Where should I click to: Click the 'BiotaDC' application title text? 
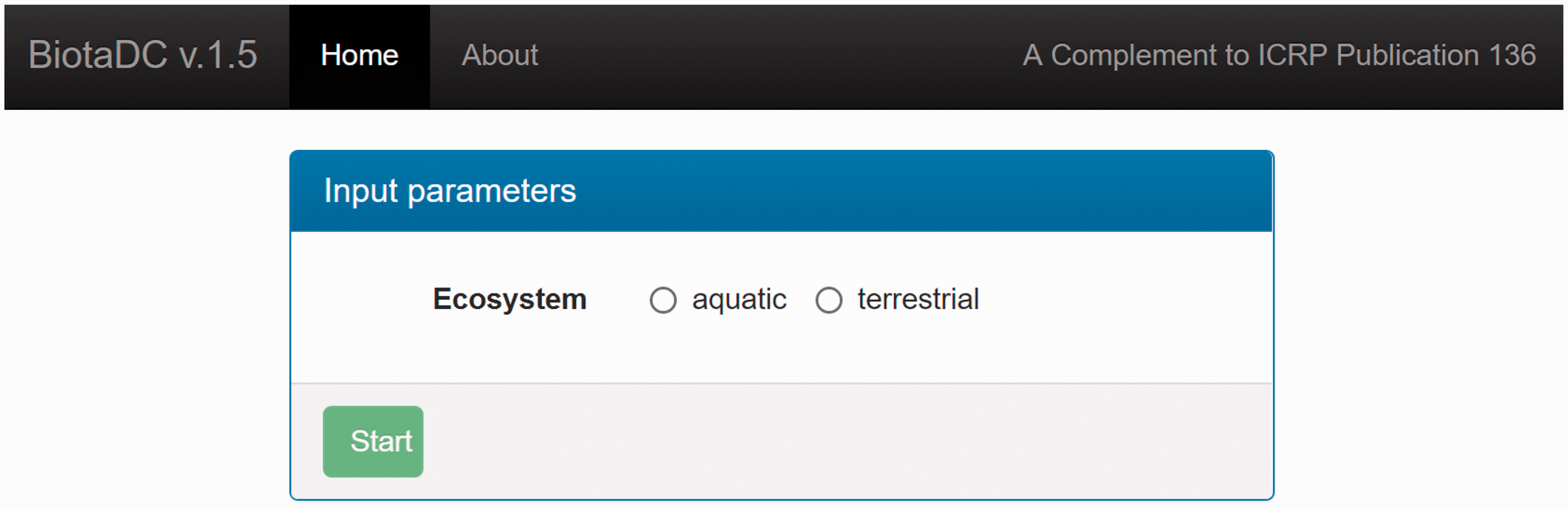pyautogui.click(x=98, y=55)
